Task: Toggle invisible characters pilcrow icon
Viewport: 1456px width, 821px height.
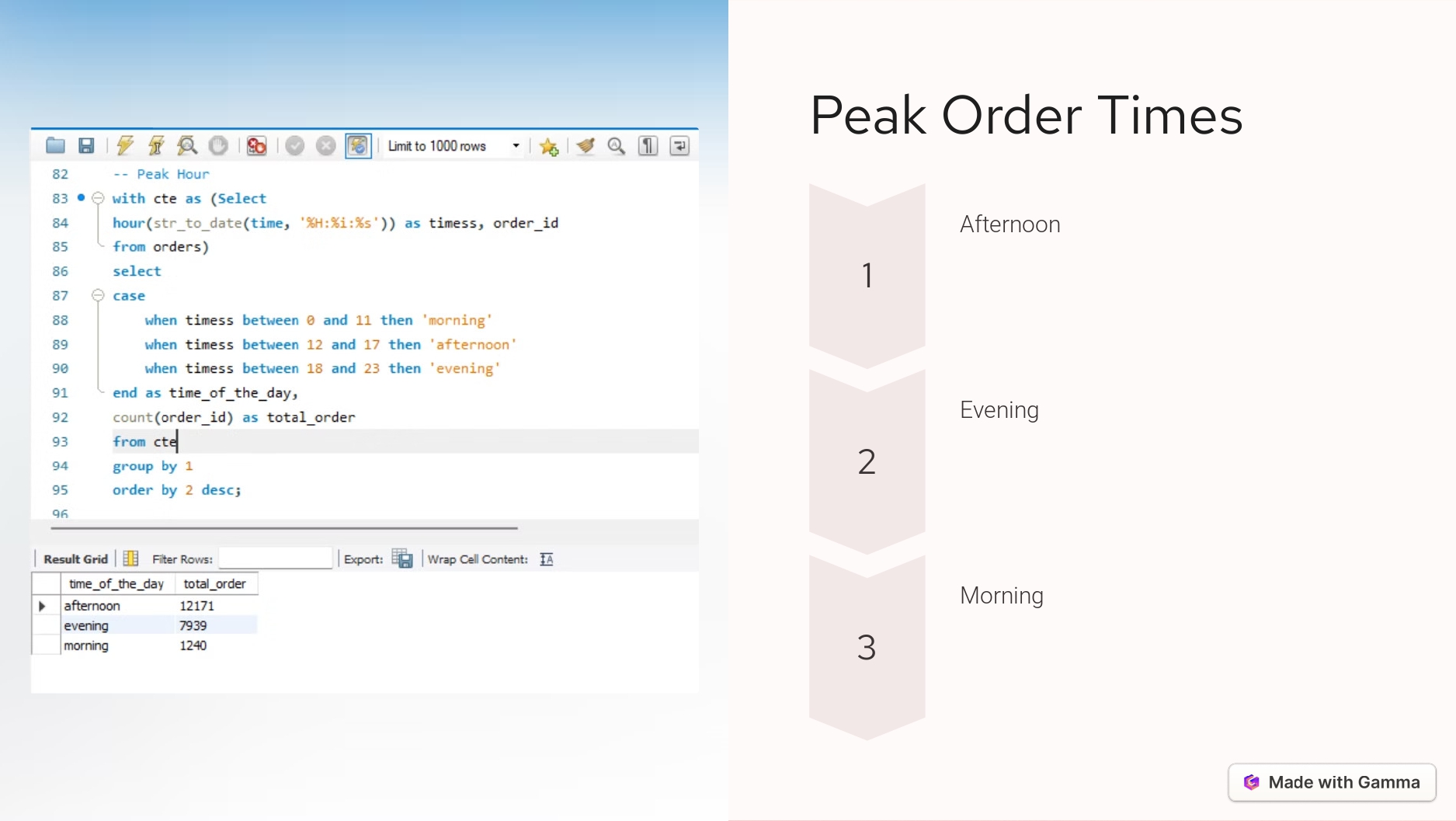Action: pyautogui.click(x=648, y=145)
